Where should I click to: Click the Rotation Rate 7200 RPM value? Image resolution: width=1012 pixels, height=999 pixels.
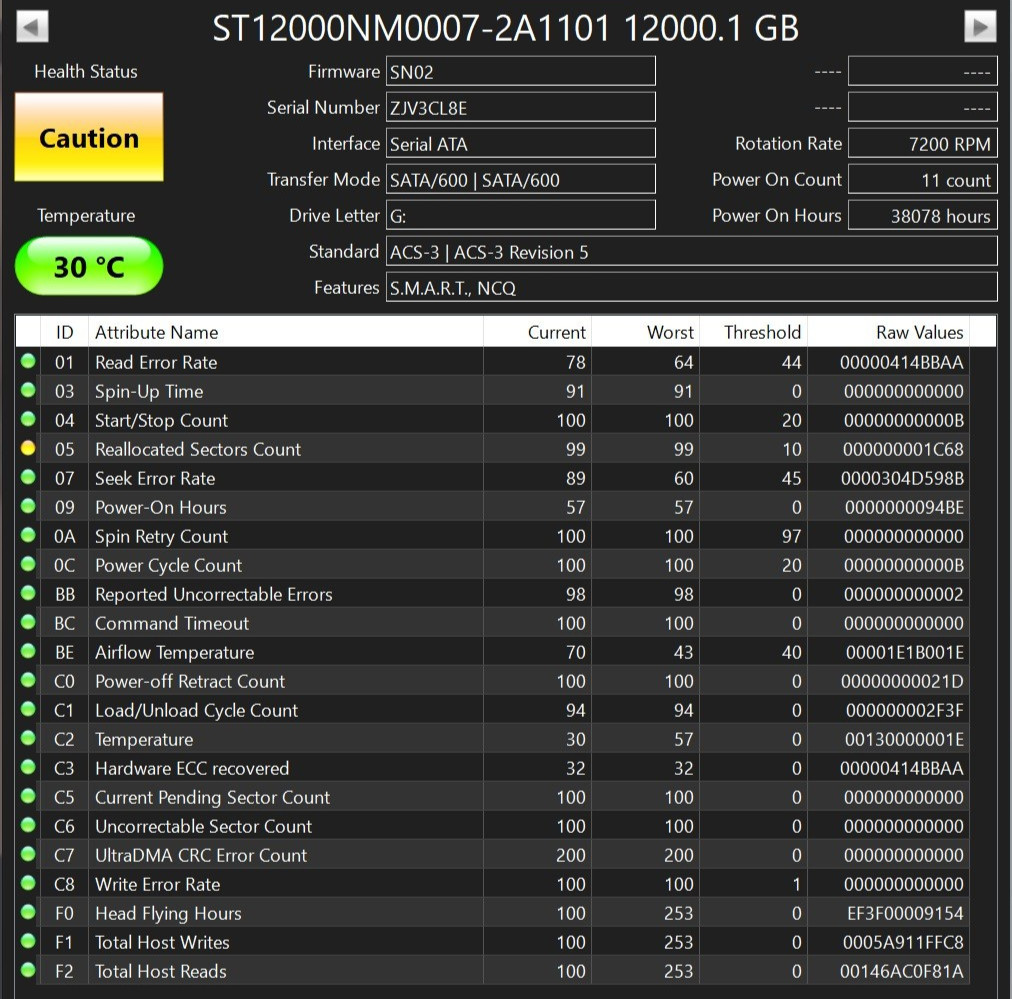point(923,143)
